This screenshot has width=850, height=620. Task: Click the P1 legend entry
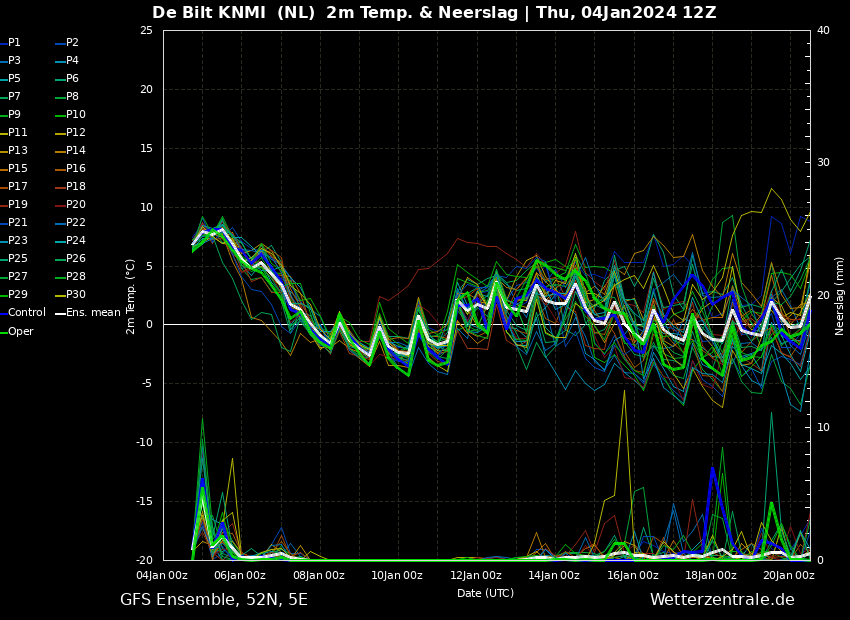(x=11, y=42)
